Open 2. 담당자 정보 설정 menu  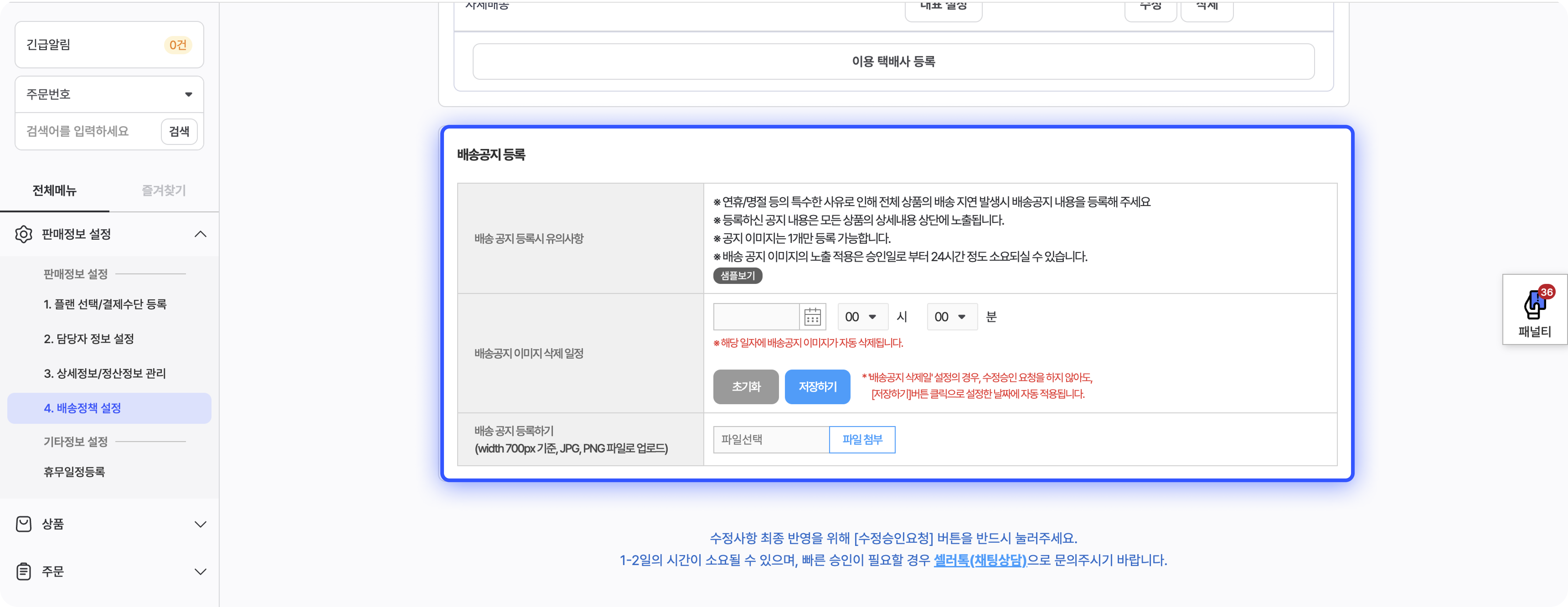coord(89,339)
